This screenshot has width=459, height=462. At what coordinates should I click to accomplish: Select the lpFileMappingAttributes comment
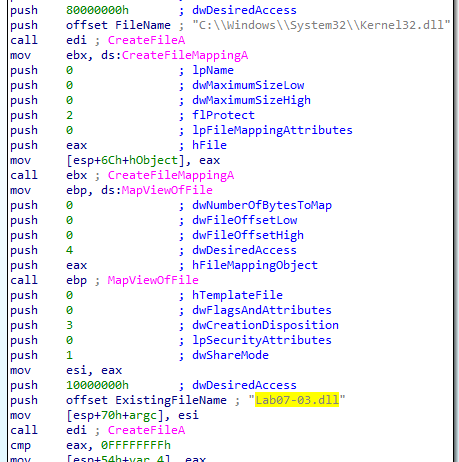[272, 130]
